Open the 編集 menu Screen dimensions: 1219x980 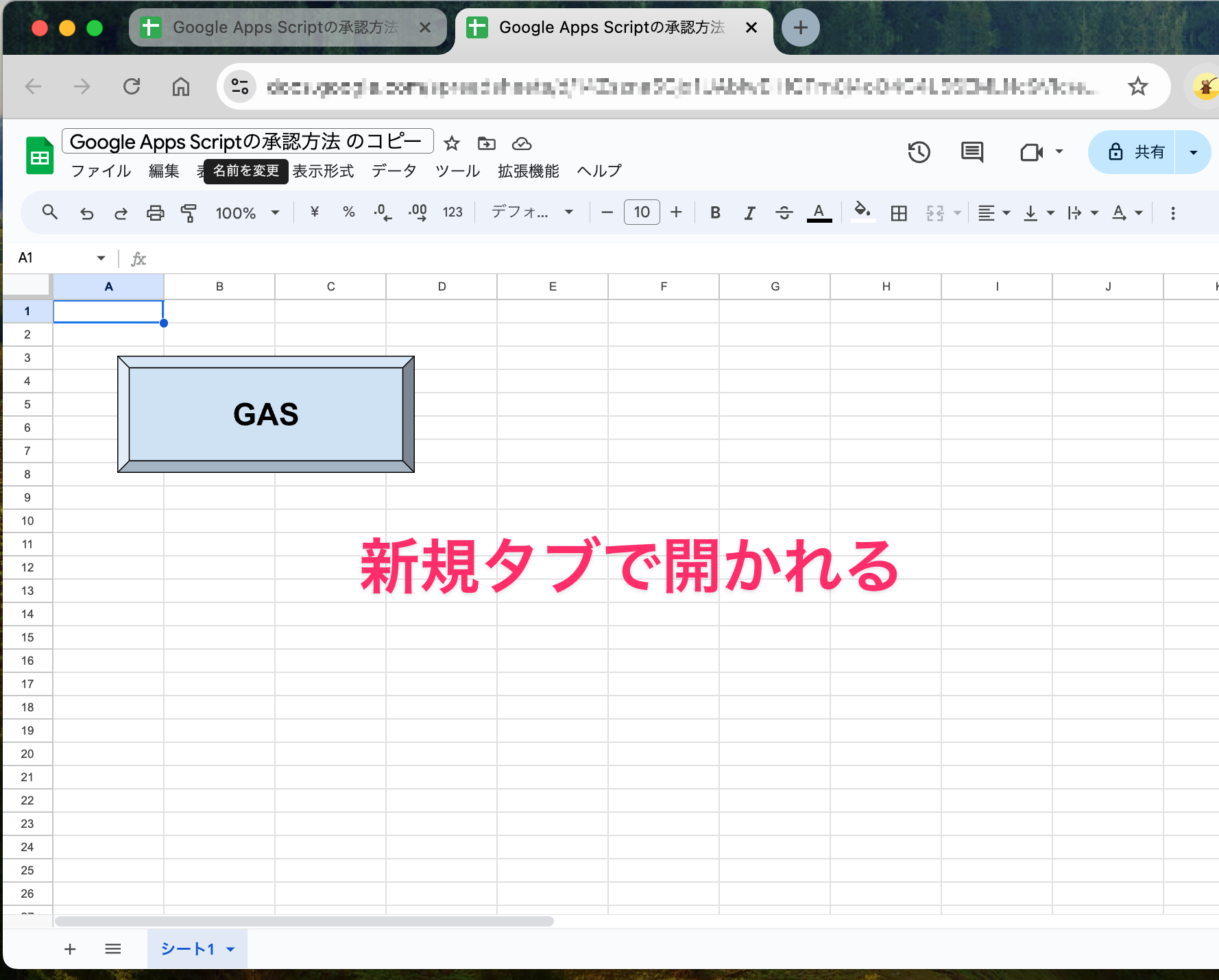click(164, 171)
